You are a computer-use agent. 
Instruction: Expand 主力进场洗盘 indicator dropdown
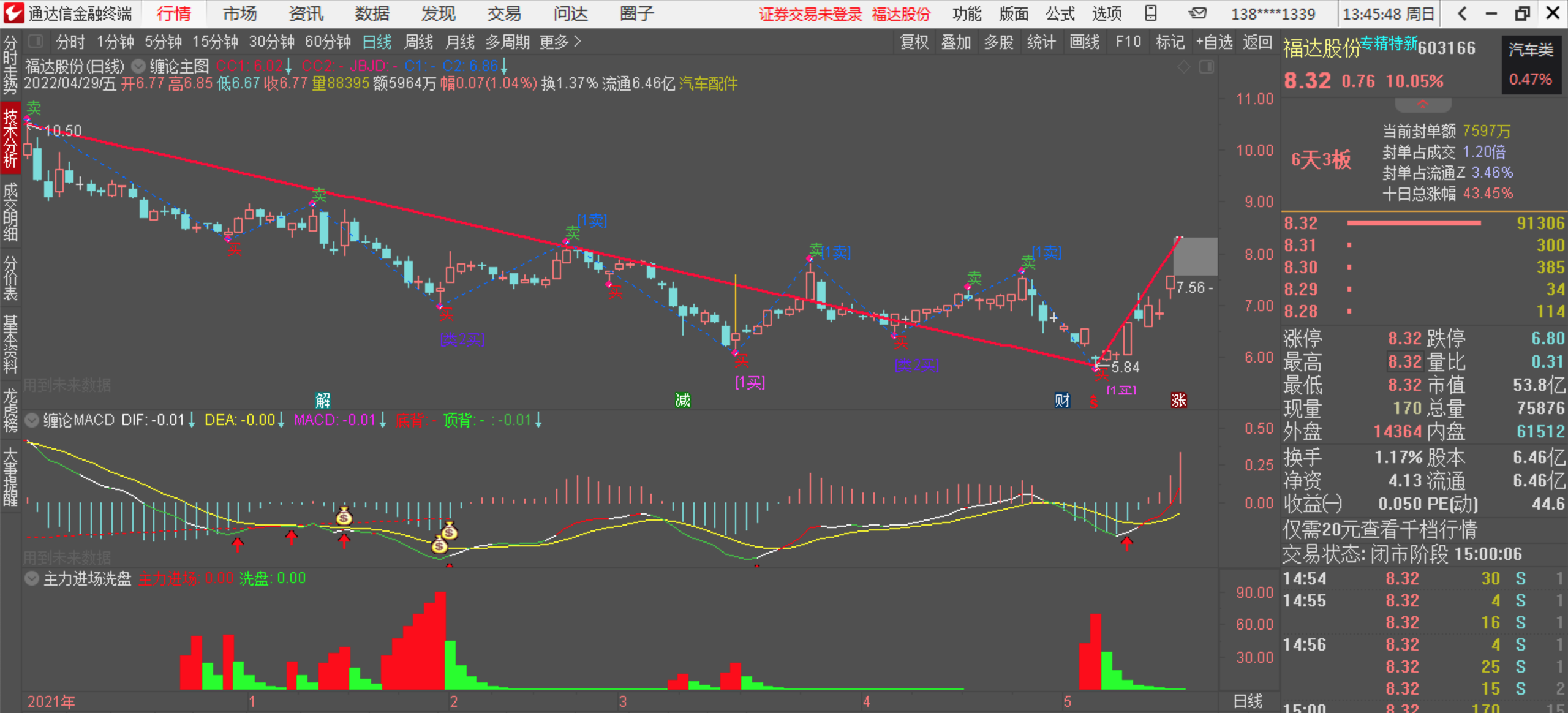pyautogui.click(x=32, y=578)
